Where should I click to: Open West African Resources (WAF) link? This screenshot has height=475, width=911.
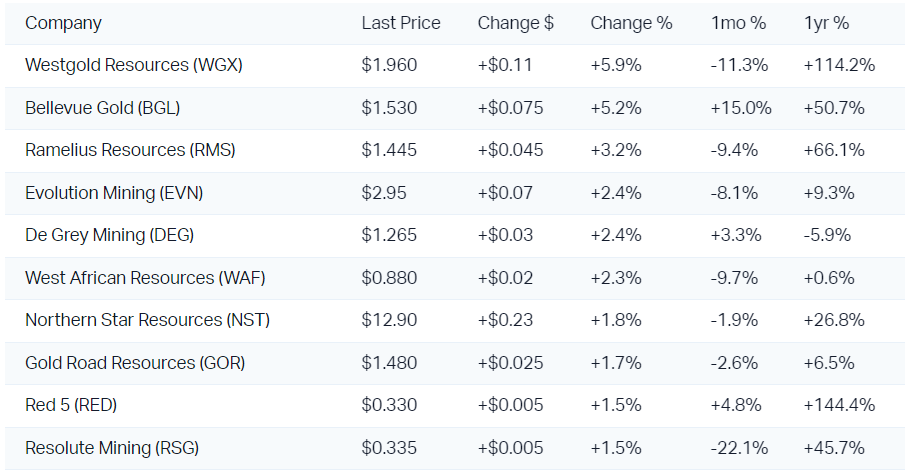[145, 278]
